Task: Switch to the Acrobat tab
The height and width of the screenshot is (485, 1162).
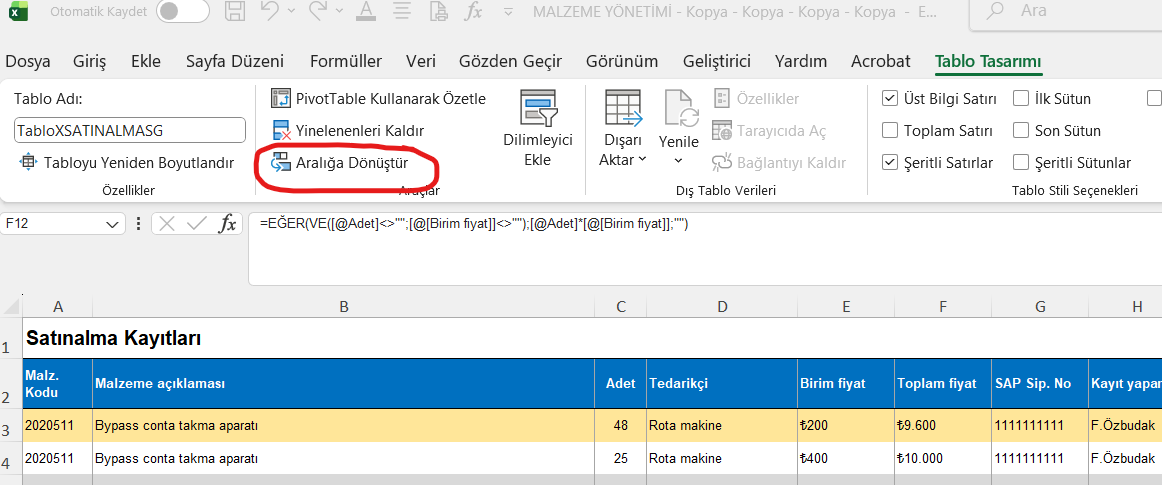Action: coord(881,62)
